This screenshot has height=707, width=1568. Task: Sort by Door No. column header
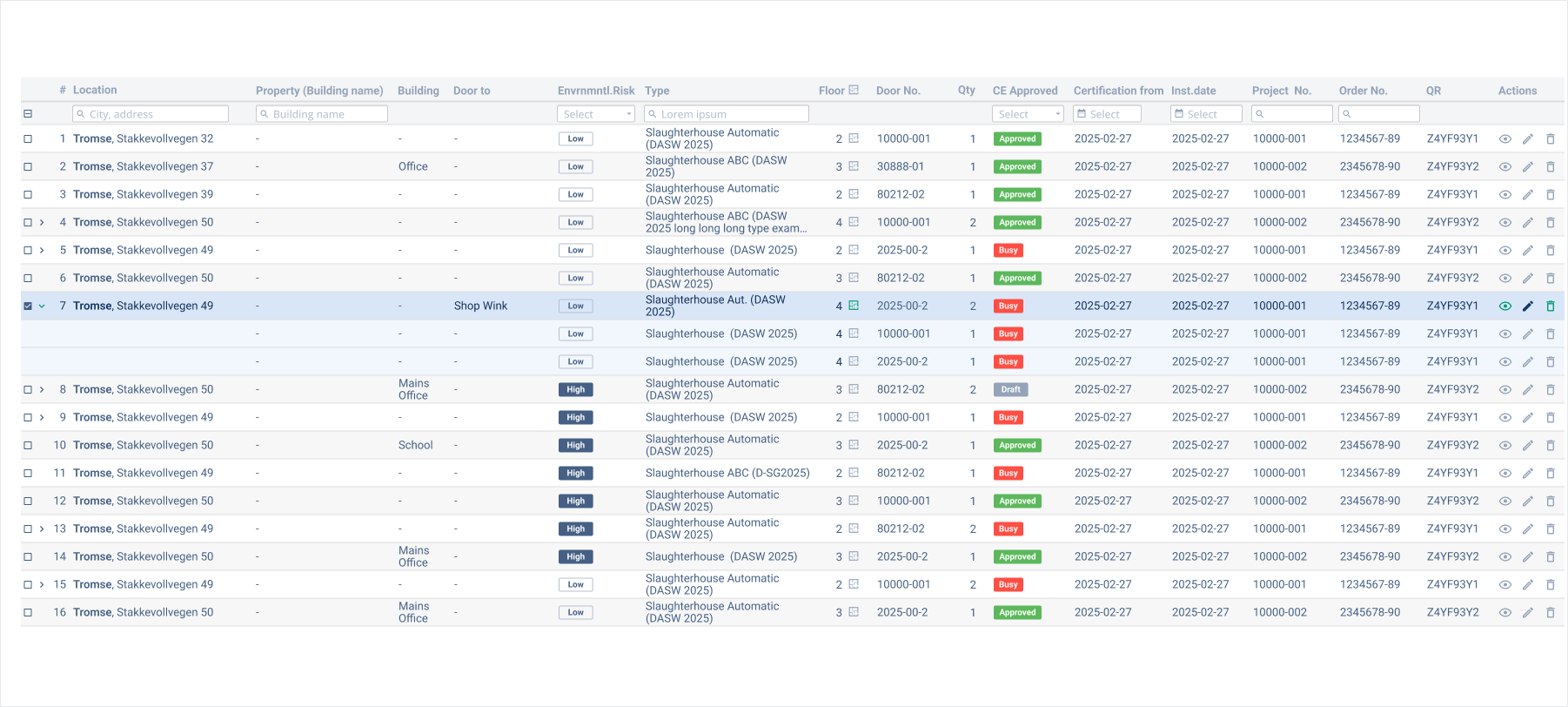pyautogui.click(x=898, y=91)
